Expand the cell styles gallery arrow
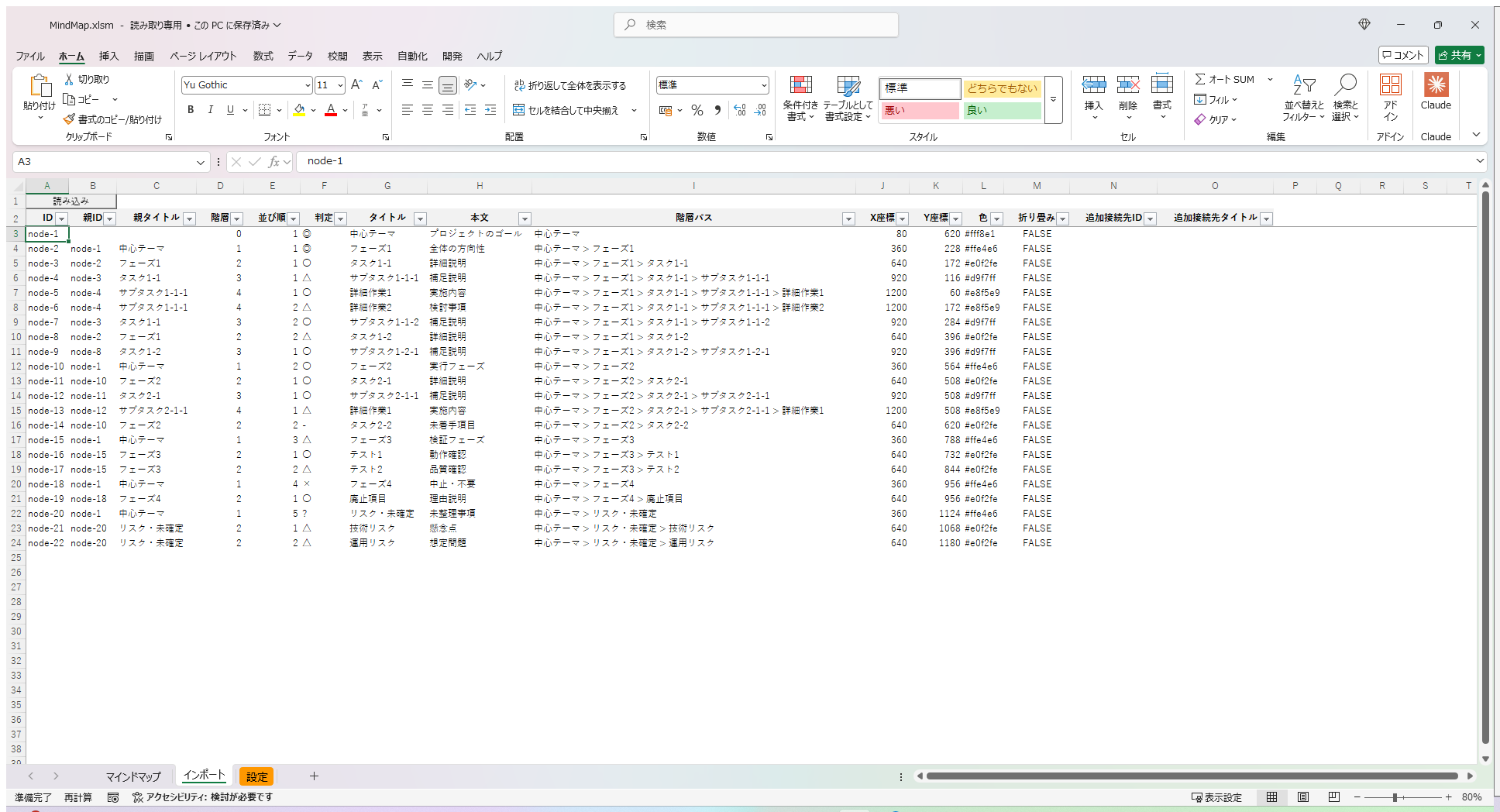The width and height of the screenshot is (1500, 812). coord(1053,99)
